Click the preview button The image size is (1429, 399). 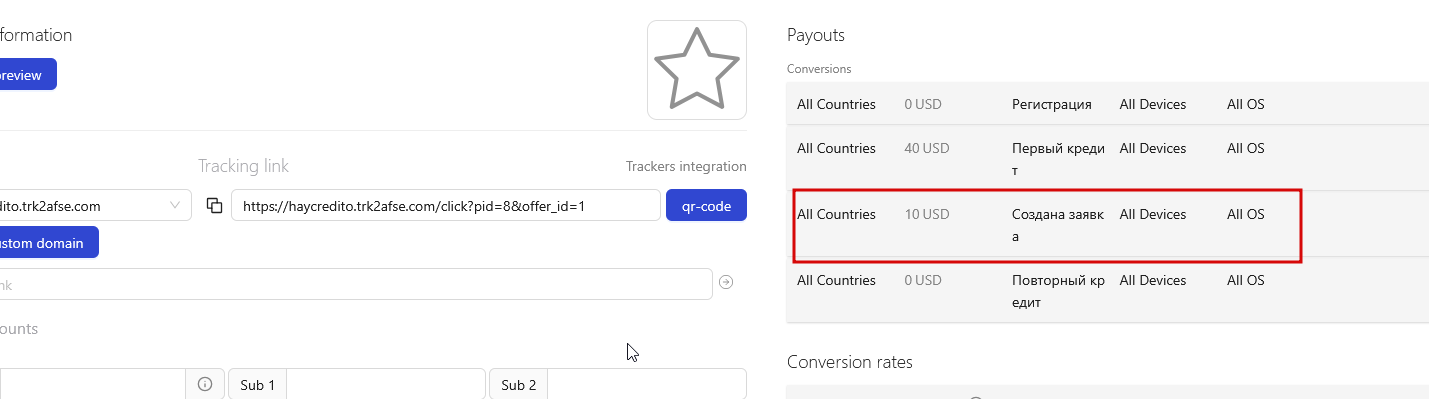coord(28,74)
